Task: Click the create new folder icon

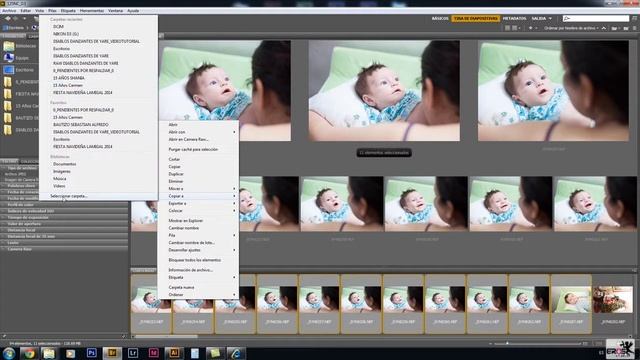Action: [626, 28]
